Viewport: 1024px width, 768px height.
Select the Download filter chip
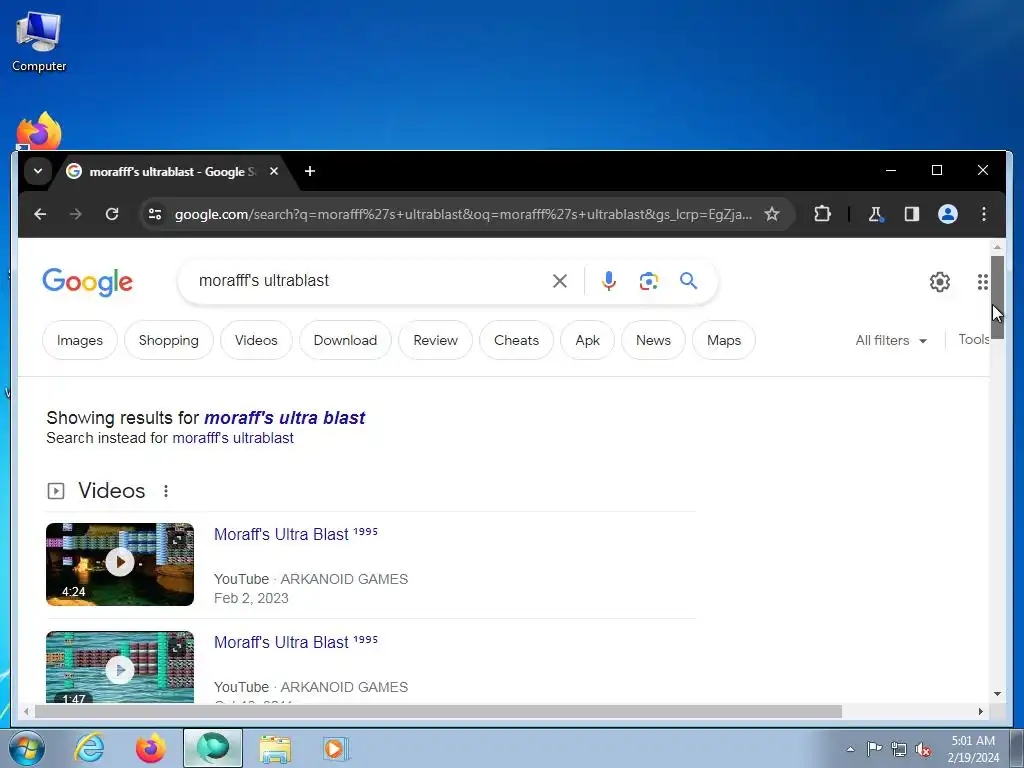click(345, 340)
